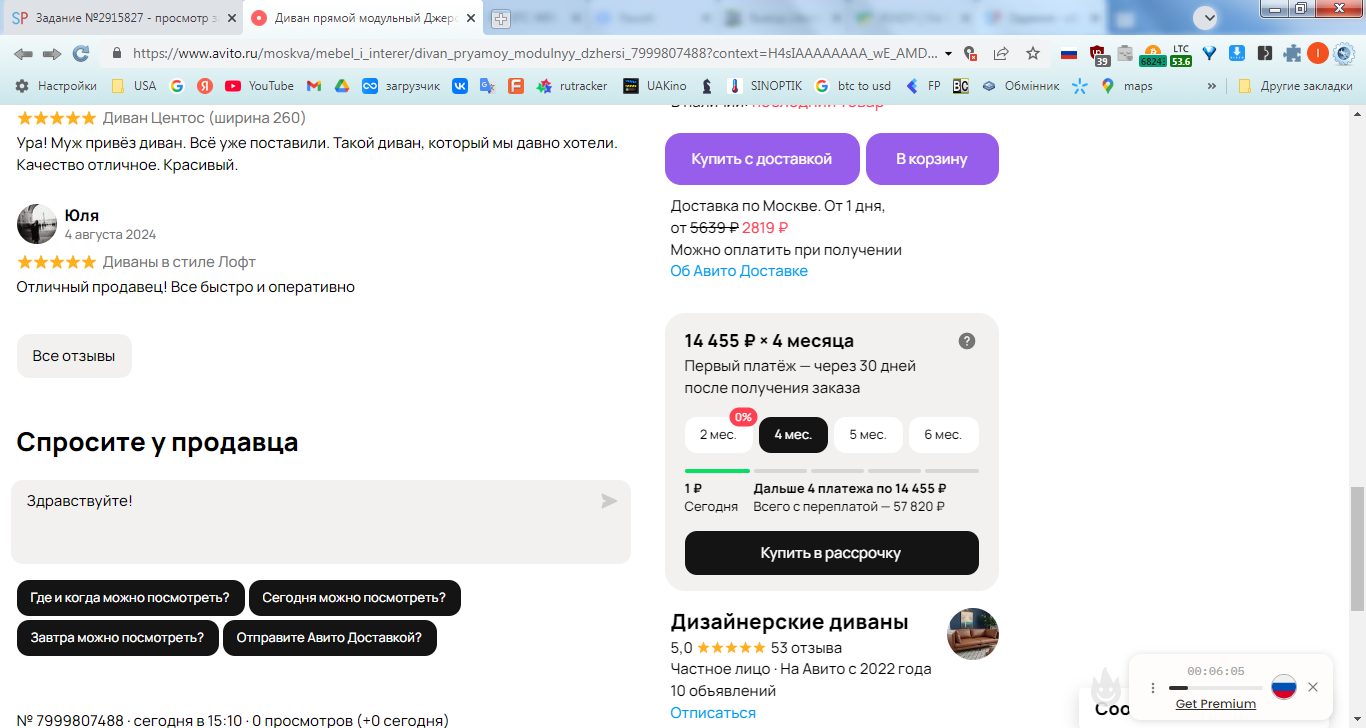Viewport: 1366px width, 728px height.
Task: Open the orange profile avatar
Action: click(x=1318, y=54)
